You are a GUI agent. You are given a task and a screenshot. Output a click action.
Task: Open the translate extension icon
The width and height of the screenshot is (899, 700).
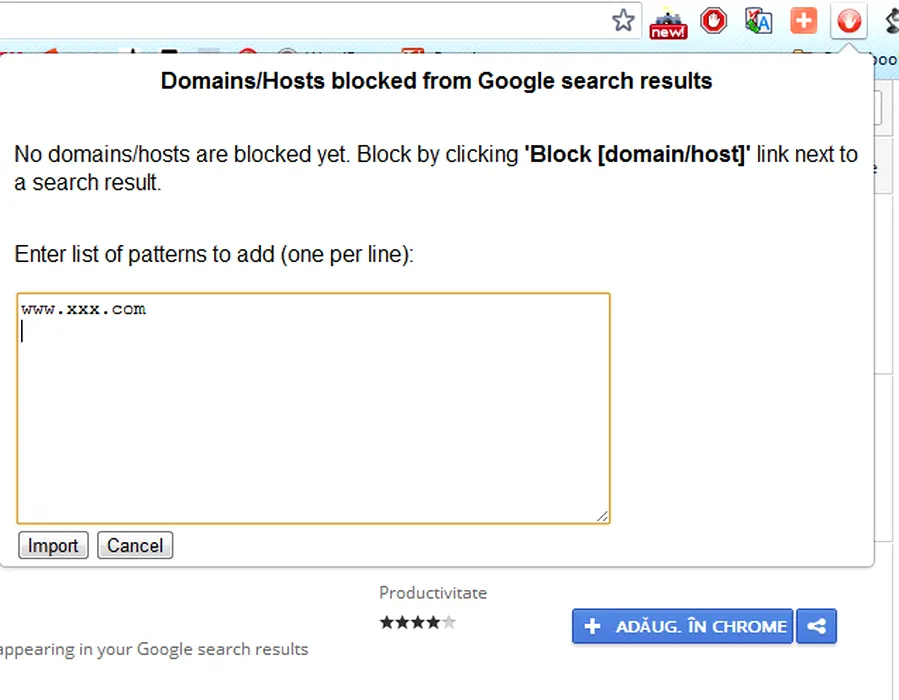[758, 20]
